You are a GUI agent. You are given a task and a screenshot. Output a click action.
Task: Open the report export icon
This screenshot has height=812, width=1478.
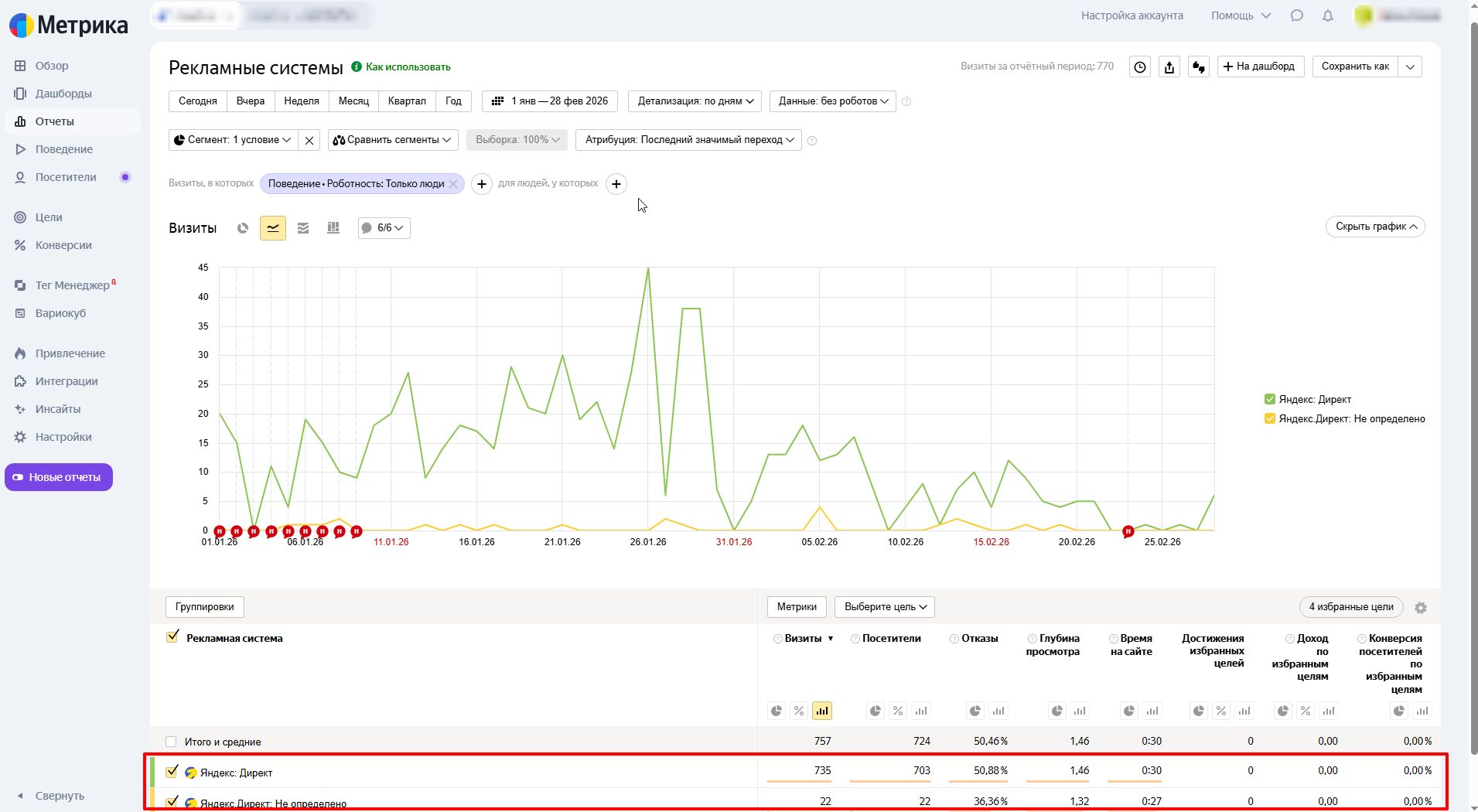click(x=1169, y=67)
